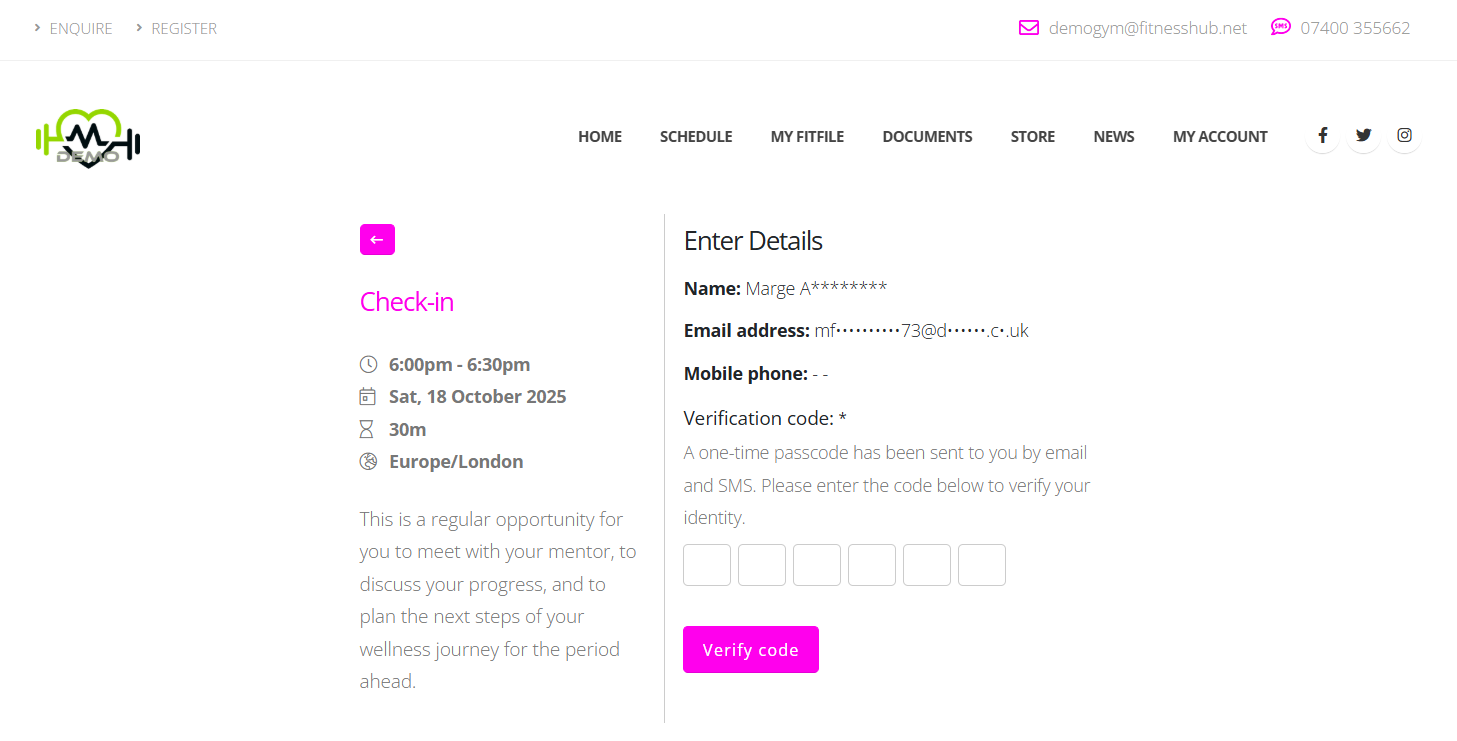Focus the last verification code box

click(982, 565)
